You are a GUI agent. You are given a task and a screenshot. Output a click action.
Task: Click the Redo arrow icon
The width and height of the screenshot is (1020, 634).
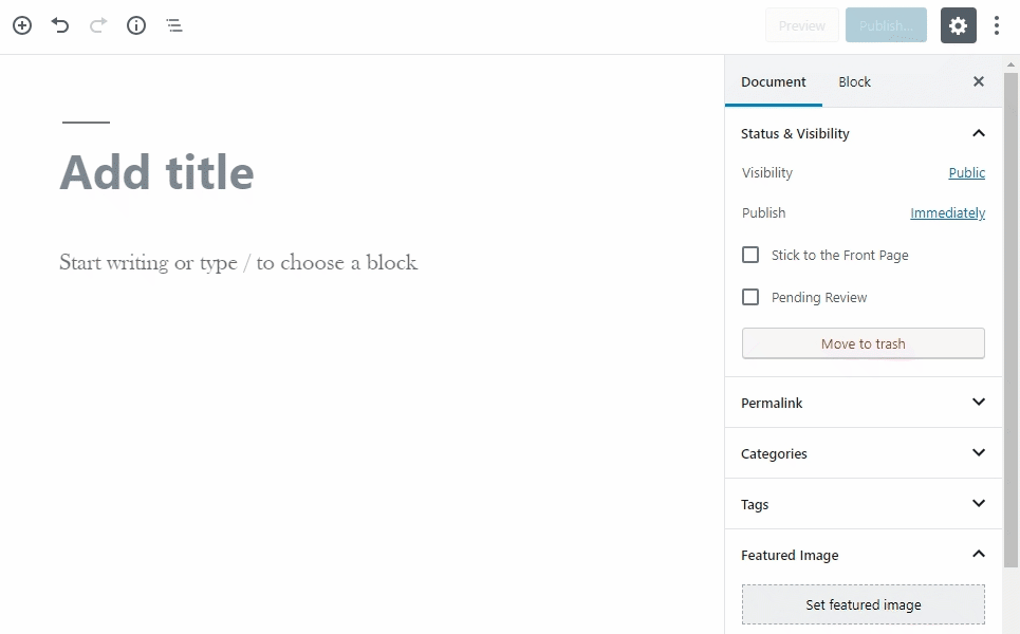click(98, 26)
